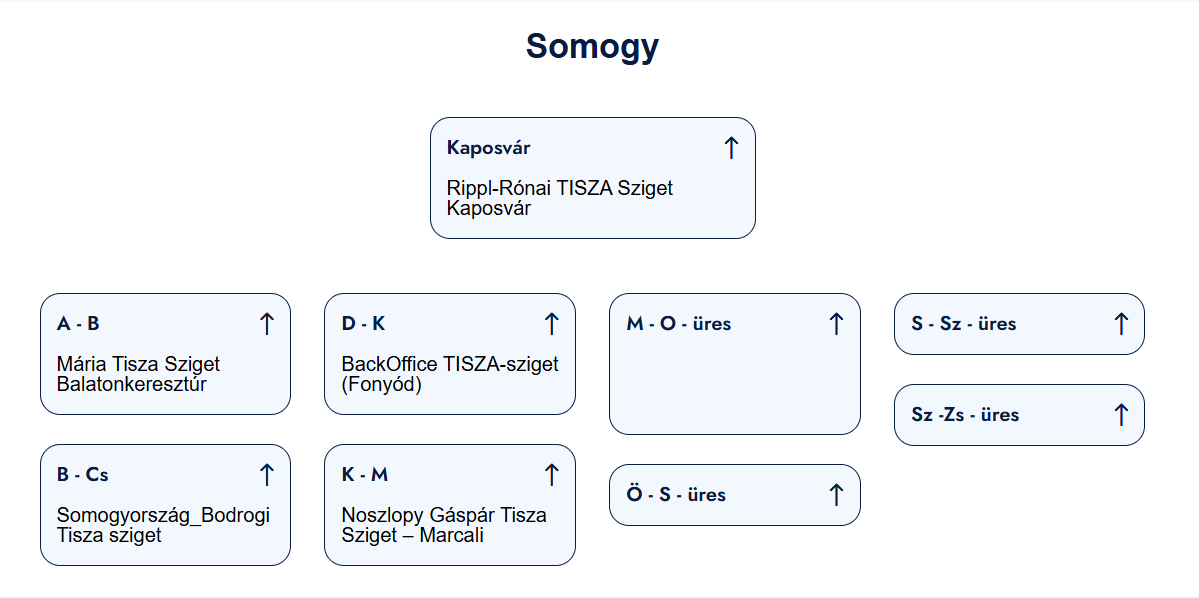The width and height of the screenshot is (1199, 598).
Task: Click the arrow on Ö - S - üres card
Action: (836, 495)
